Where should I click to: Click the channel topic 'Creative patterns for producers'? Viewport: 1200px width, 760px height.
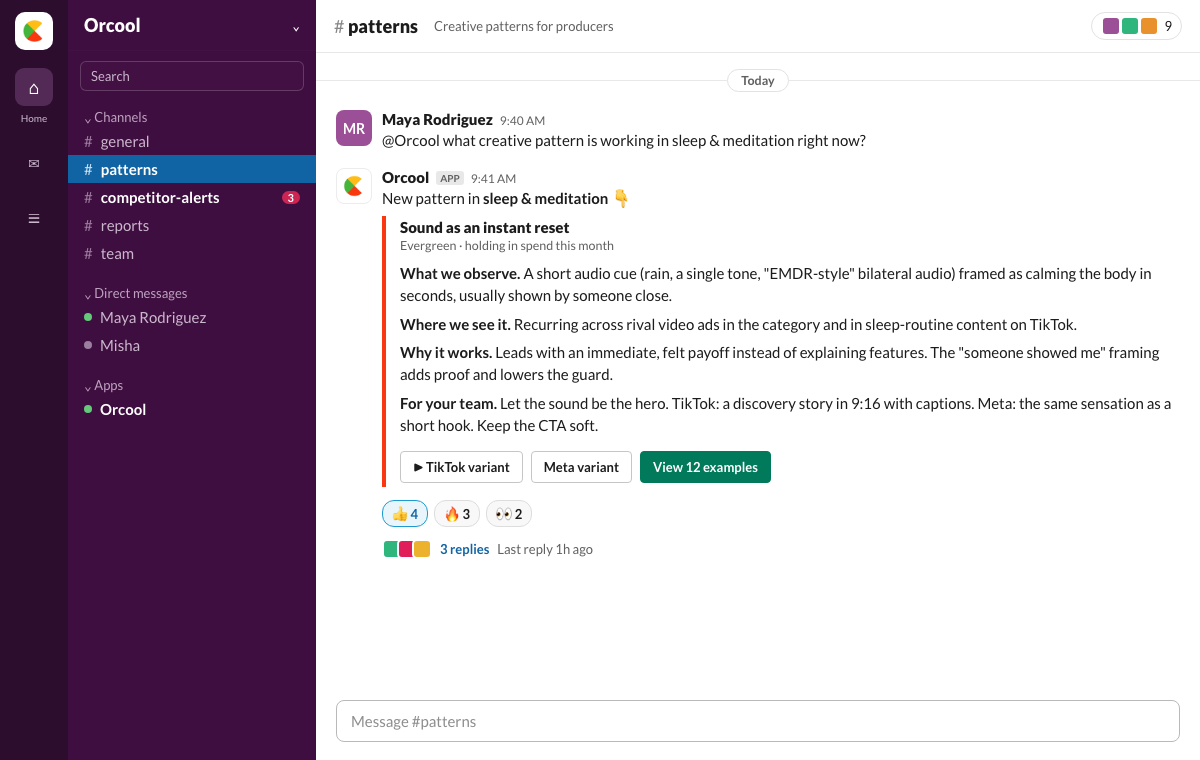pyautogui.click(x=524, y=27)
